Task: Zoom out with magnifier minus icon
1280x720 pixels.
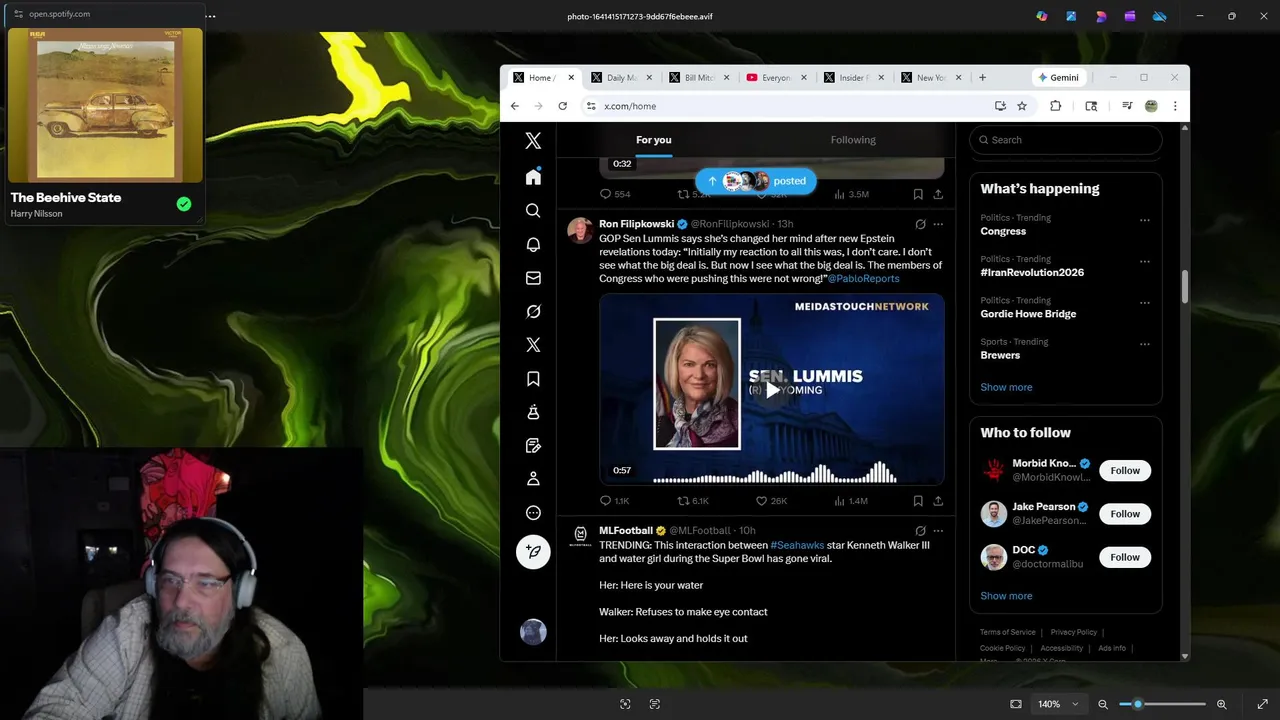Action: pos(1103,704)
